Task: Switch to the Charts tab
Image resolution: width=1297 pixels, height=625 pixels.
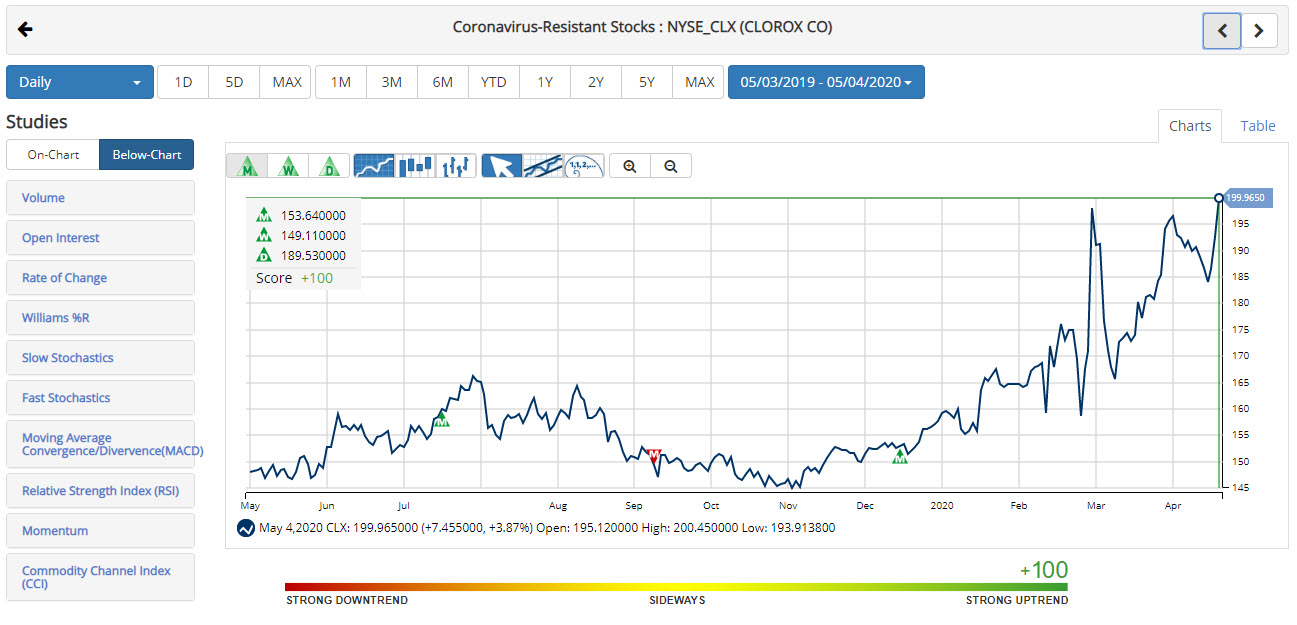Action: click(1190, 126)
